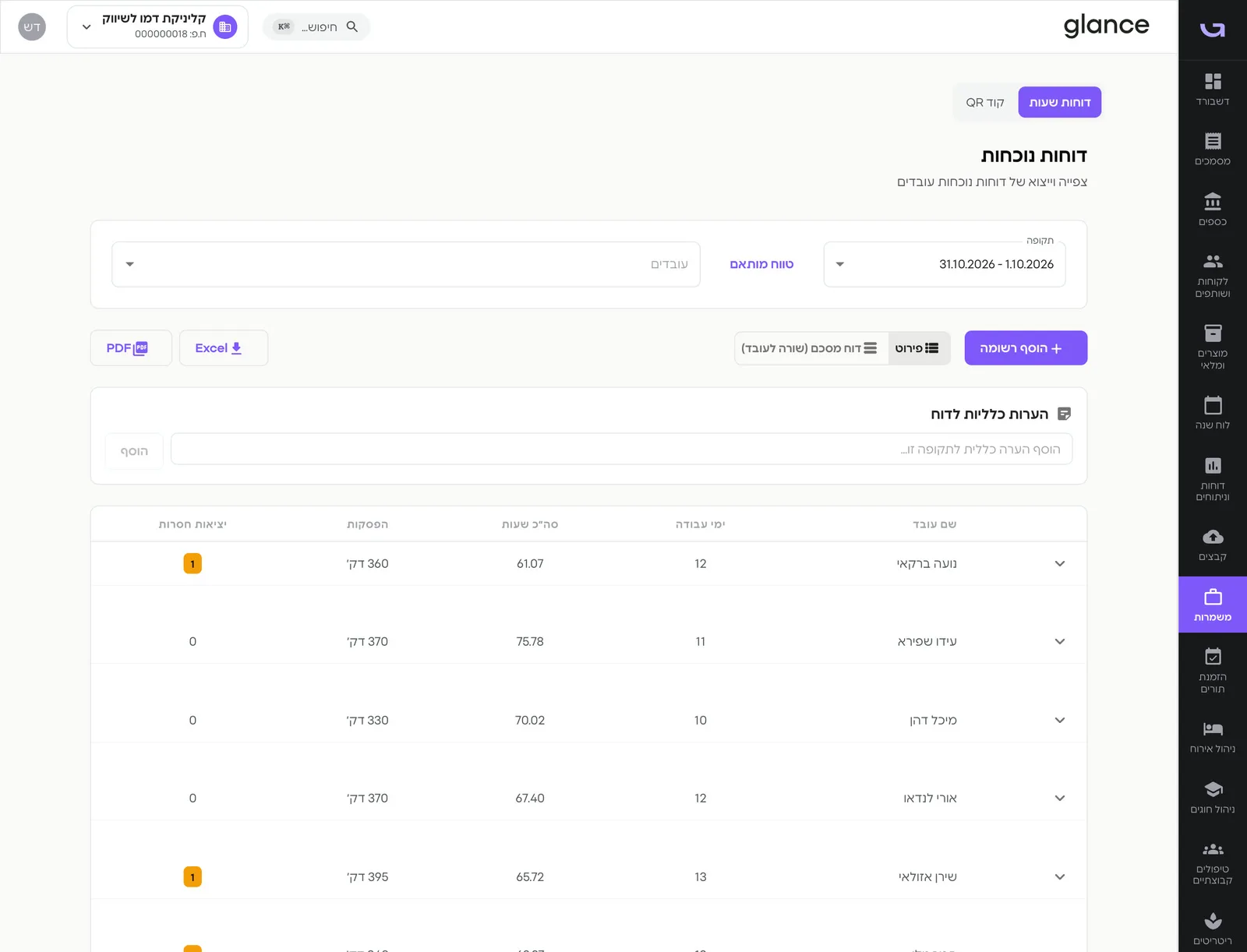Switch to דוח מסכם summary view
Image resolution: width=1247 pixels, height=952 pixels.
click(811, 348)
